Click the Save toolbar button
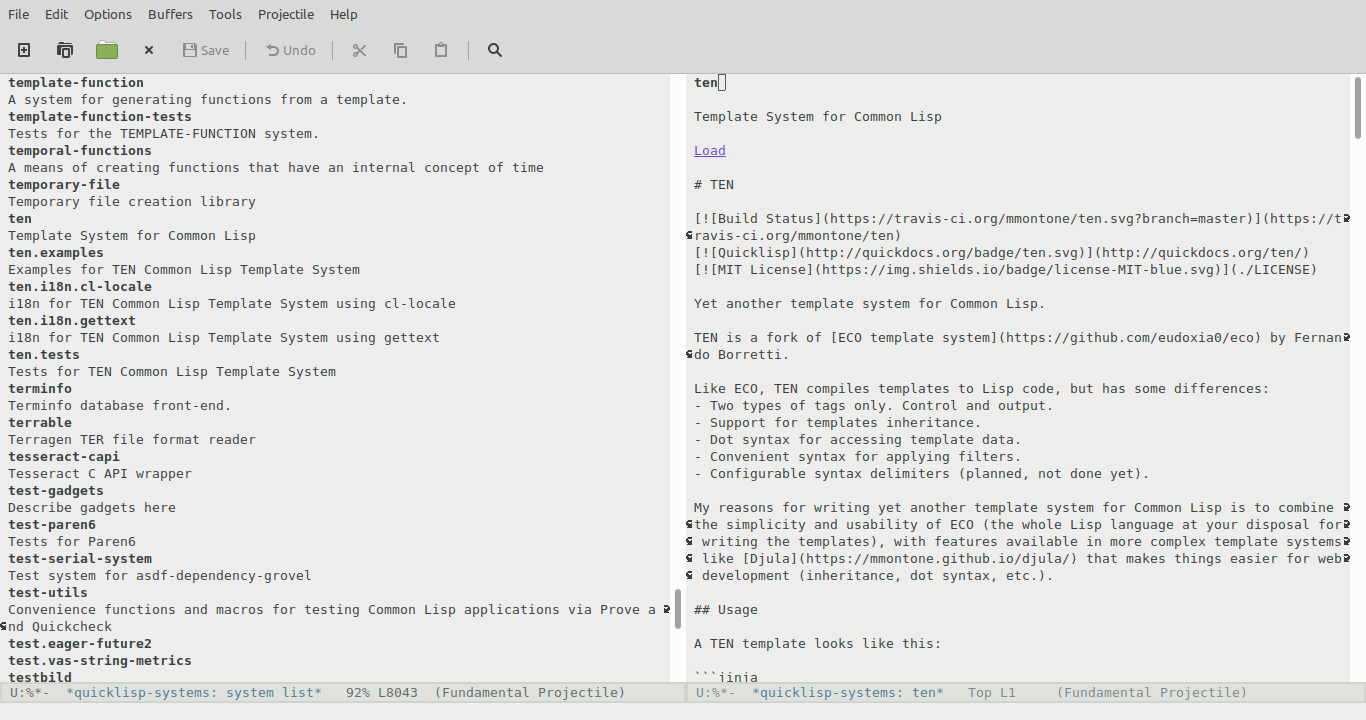 point(206,50)
